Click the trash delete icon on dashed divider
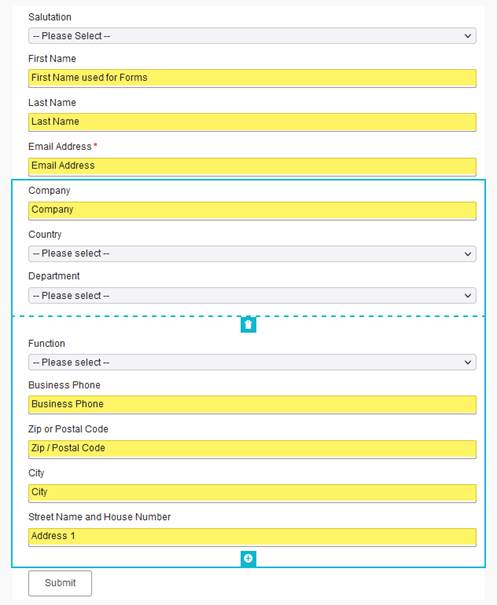Viewport: 497px width, 605px height. coord(248,324)
